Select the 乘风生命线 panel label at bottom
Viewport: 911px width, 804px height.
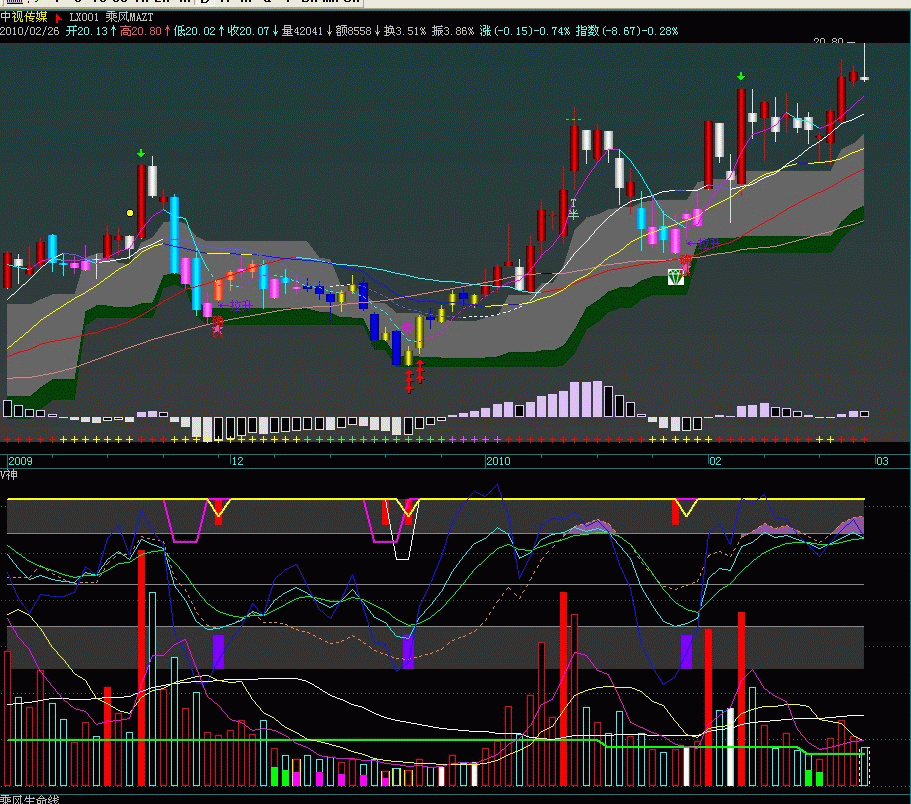[x=30, y=798]
